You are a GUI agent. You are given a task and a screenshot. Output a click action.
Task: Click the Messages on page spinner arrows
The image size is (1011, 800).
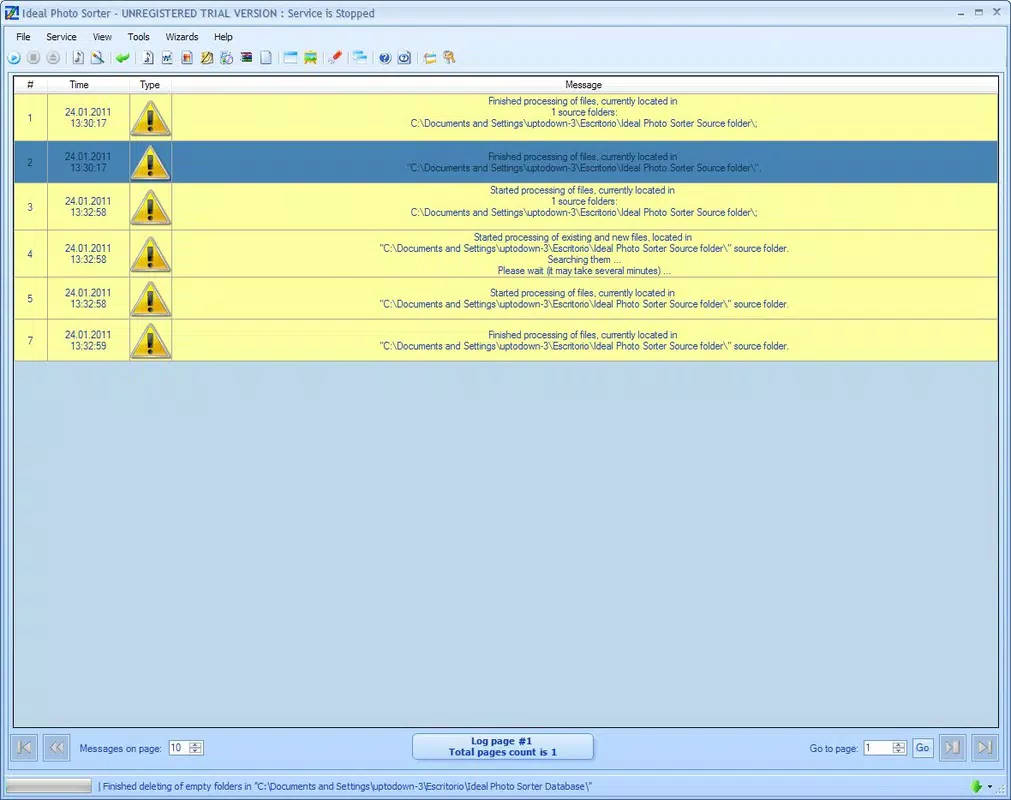pyautogui.click(x=195, y=748)
